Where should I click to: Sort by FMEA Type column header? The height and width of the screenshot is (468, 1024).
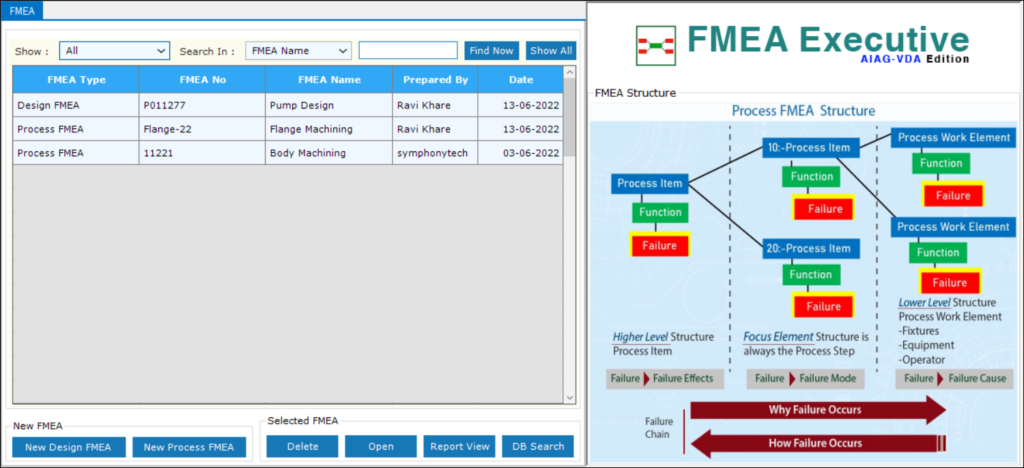point(76,80)
